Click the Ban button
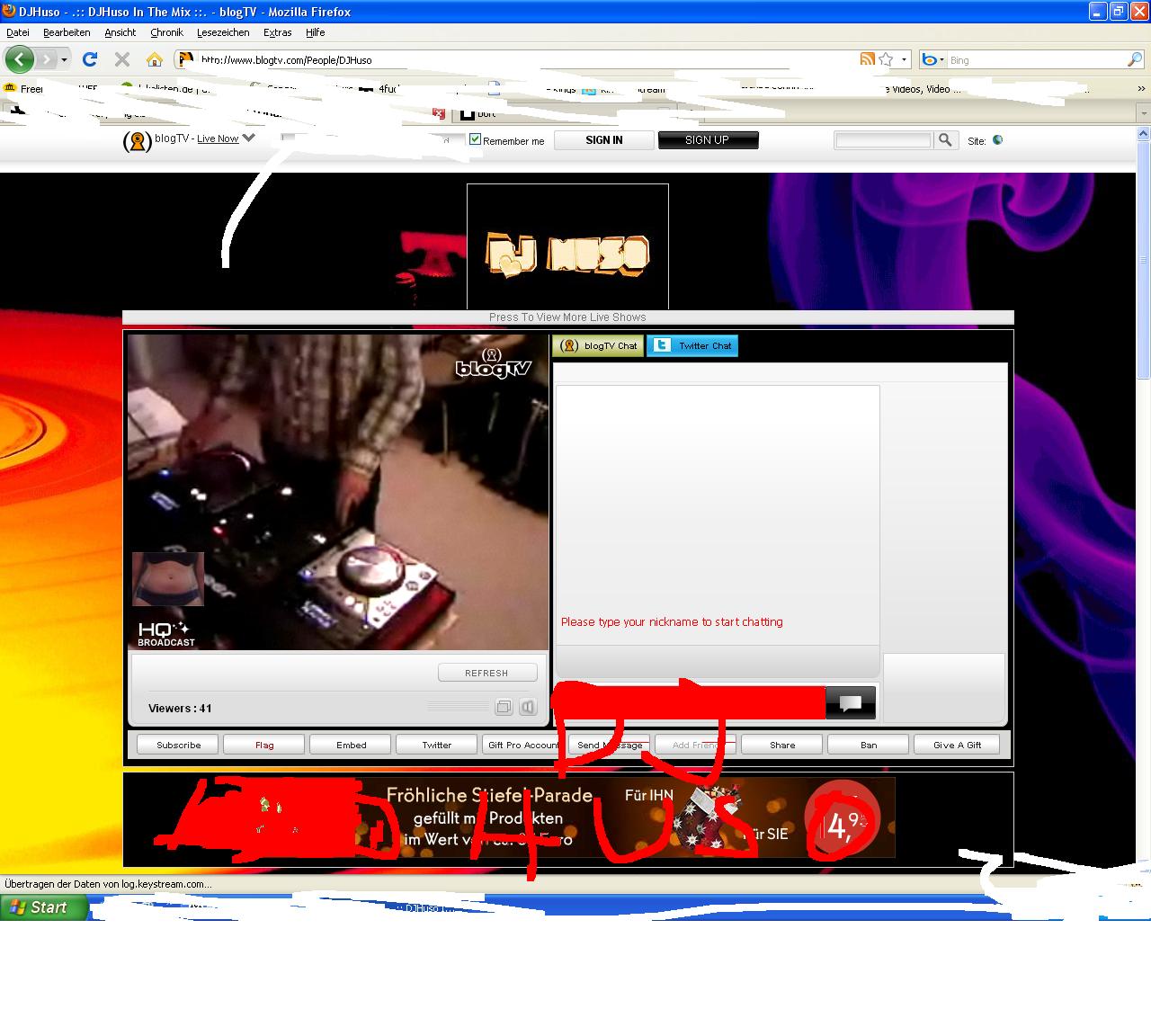 869,745
